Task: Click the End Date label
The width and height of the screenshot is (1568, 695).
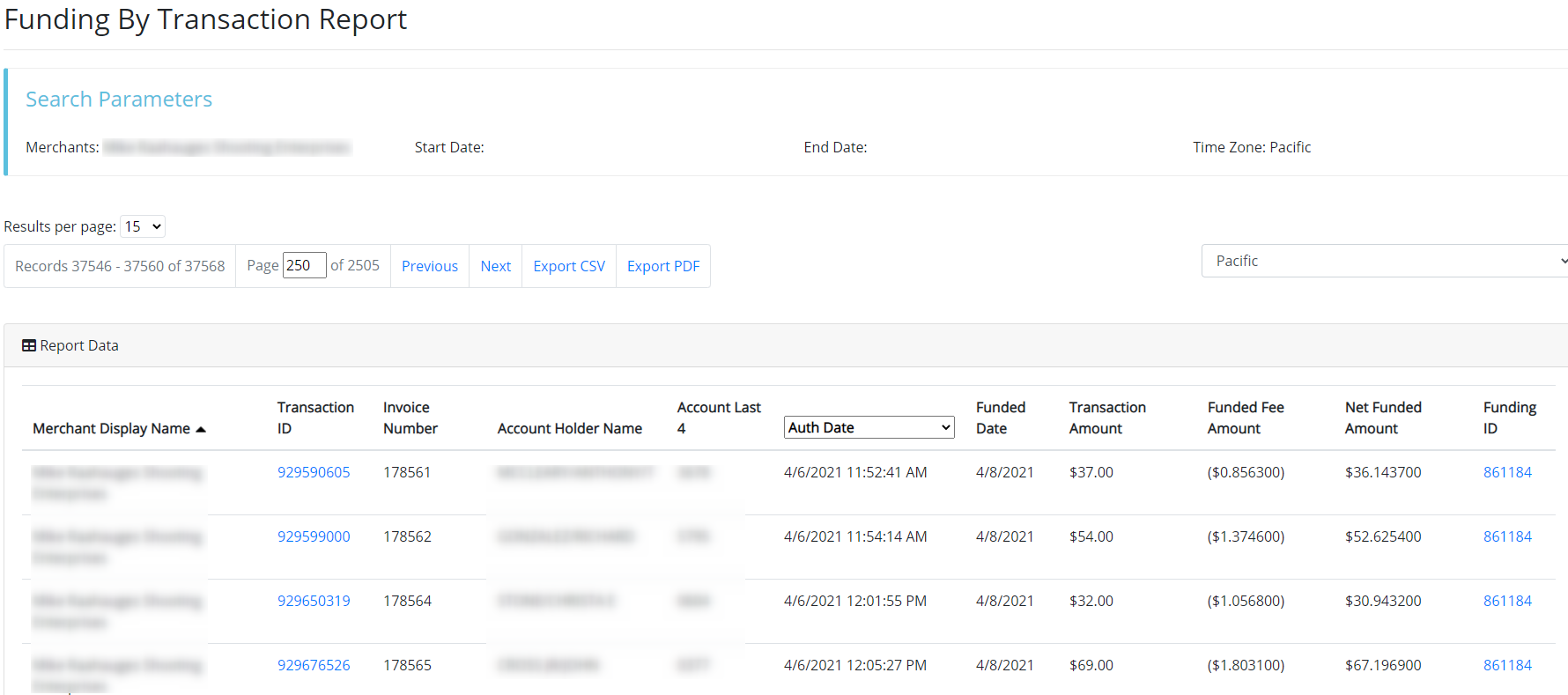Action: (835, 147)
